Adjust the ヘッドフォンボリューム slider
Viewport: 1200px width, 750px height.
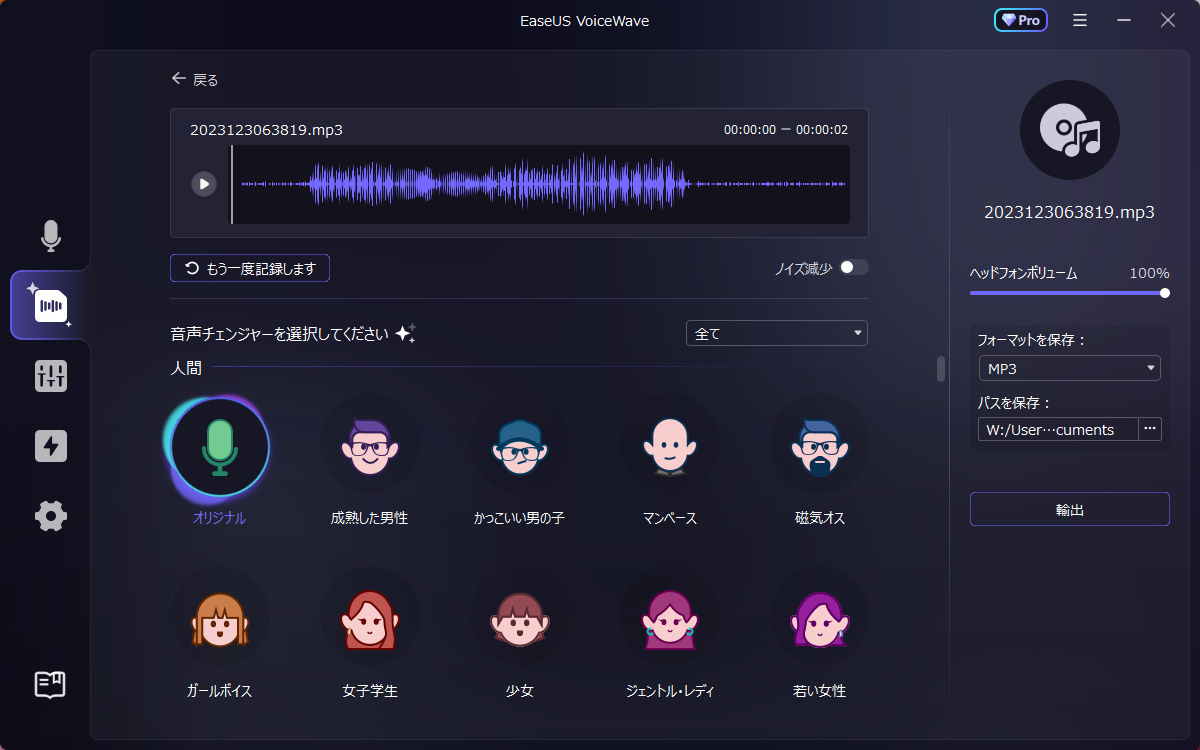(x=1068, y=293)
